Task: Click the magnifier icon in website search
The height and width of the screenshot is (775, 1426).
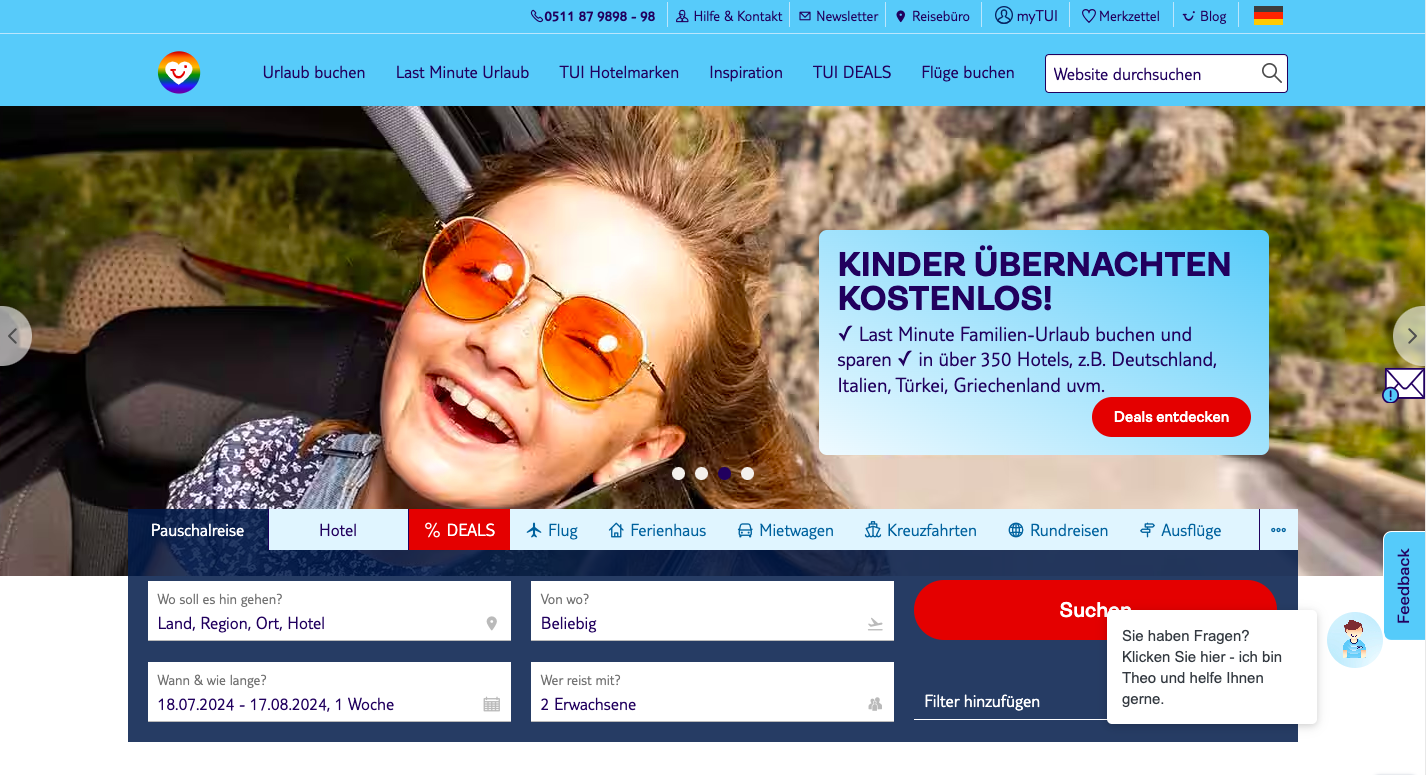Action: point(1271,73)
